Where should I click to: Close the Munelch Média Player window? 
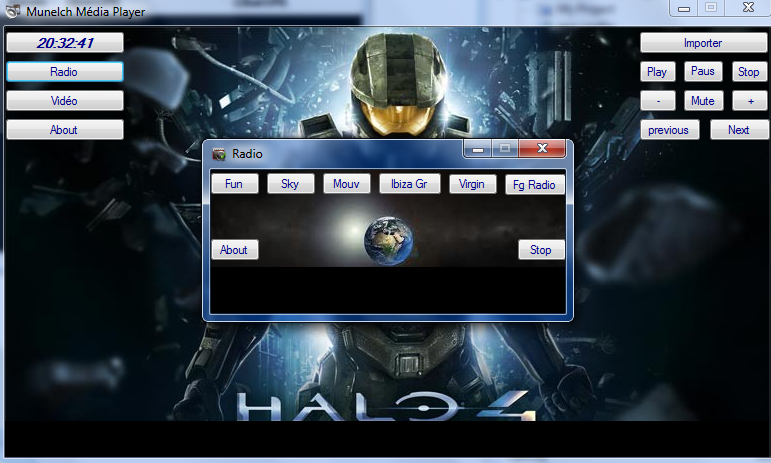click(748, 7)
